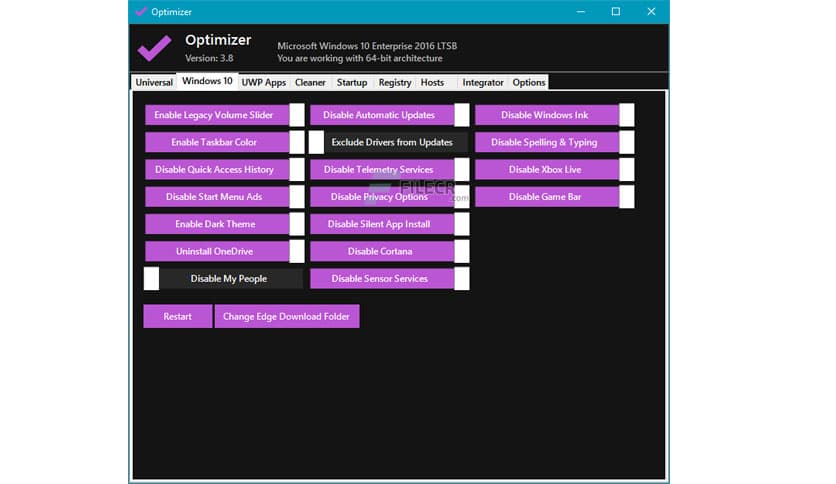
Task: Toggle Disable Spelling & Typing
Action: point(554,142)
